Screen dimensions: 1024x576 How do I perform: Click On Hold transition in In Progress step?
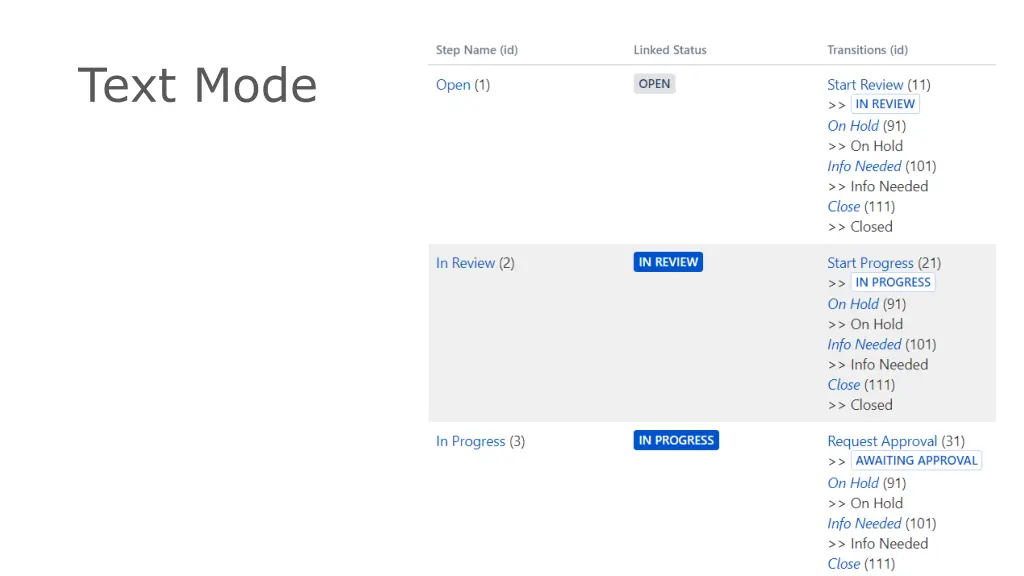(x=853, y=483)
